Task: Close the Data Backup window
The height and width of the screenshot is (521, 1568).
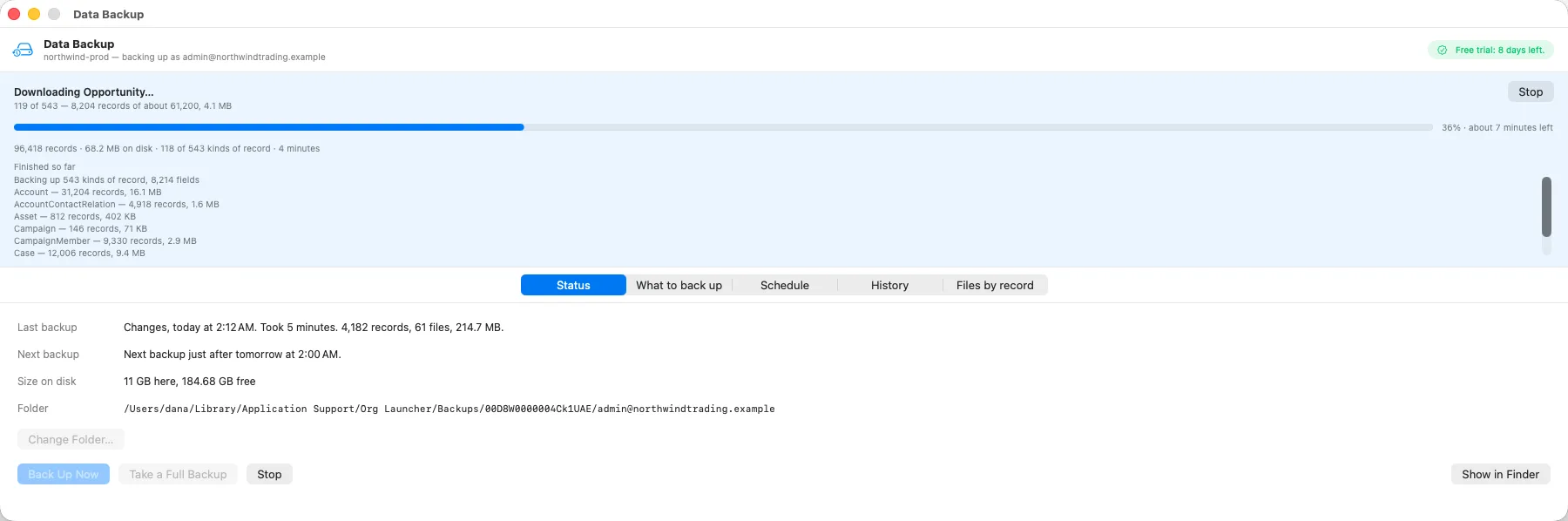Action: click(x=14, y=14)
